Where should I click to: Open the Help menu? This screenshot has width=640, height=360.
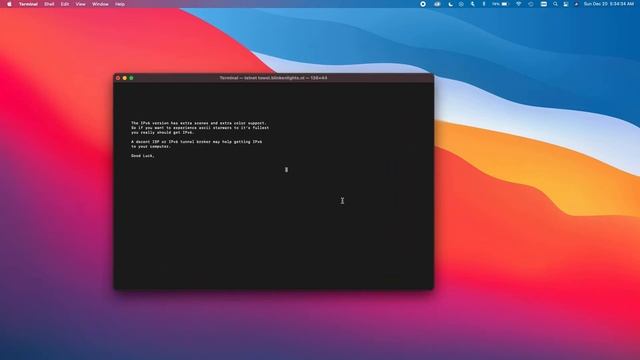[x=120, y=4]
